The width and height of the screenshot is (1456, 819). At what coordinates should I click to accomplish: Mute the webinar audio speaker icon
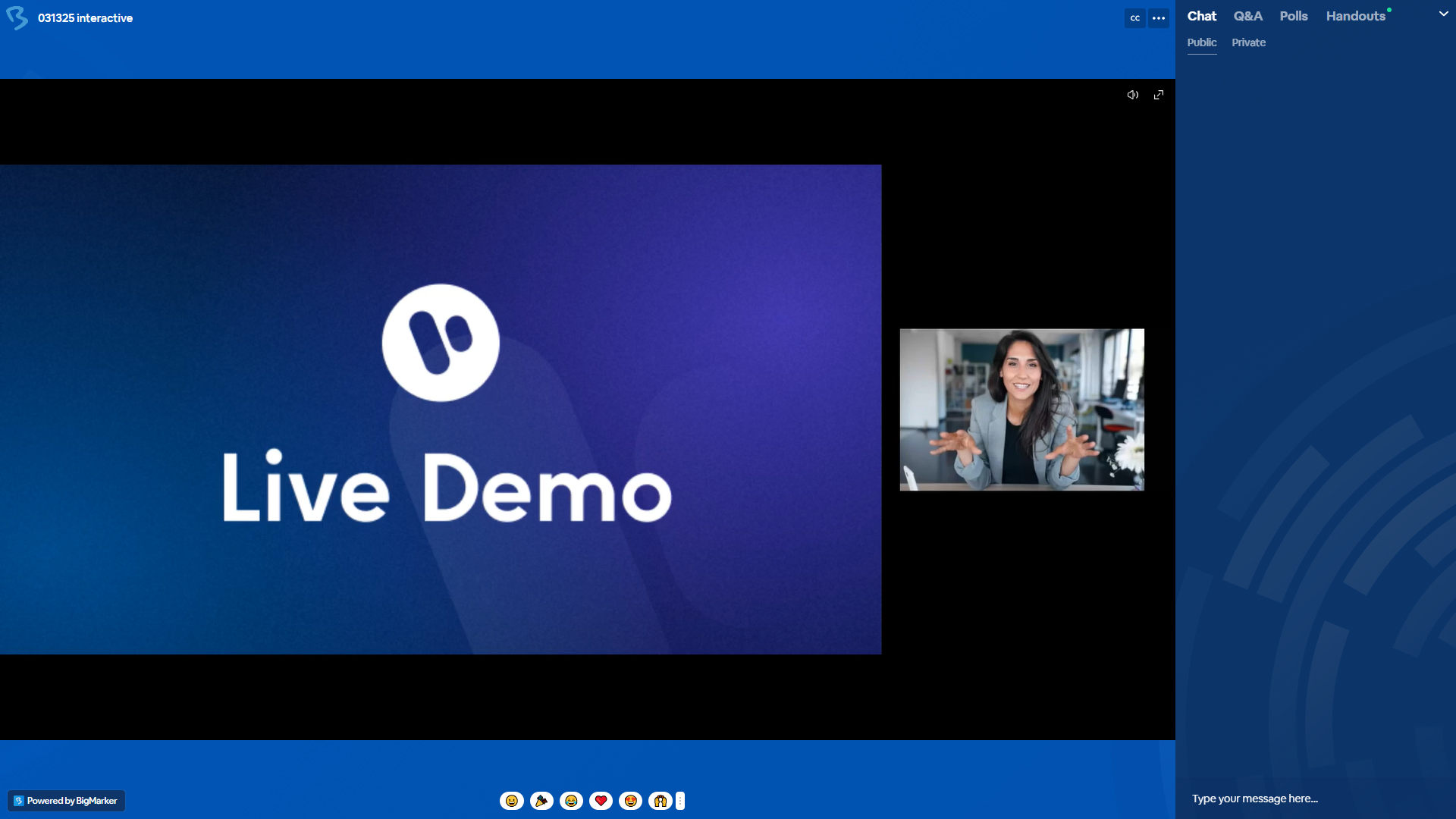click(1133, 95)
